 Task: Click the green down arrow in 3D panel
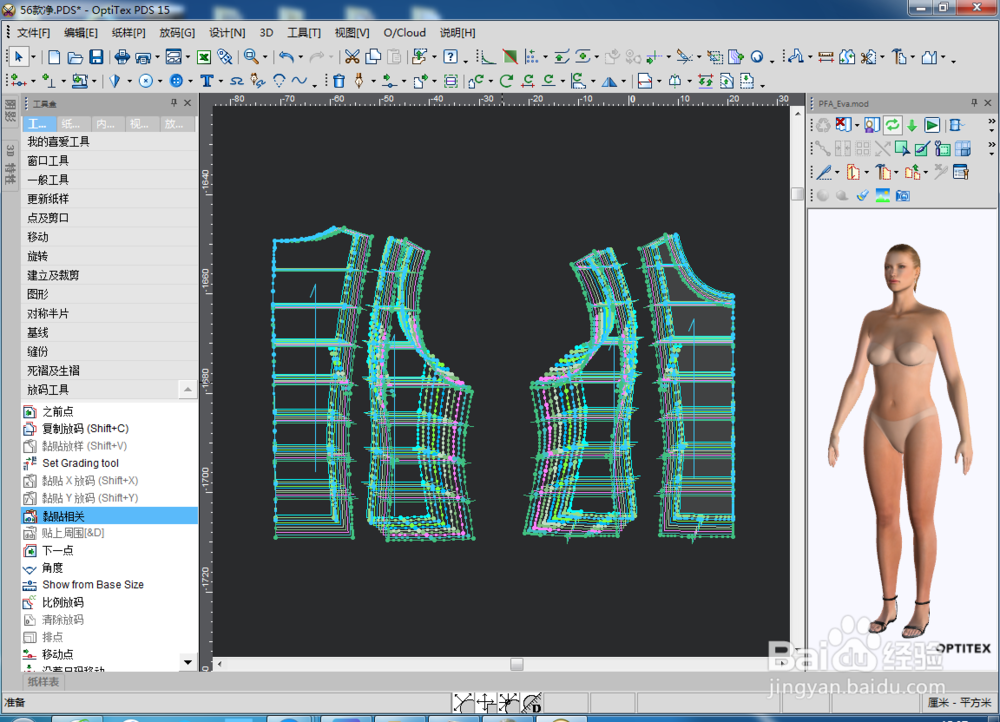point(912,125)
